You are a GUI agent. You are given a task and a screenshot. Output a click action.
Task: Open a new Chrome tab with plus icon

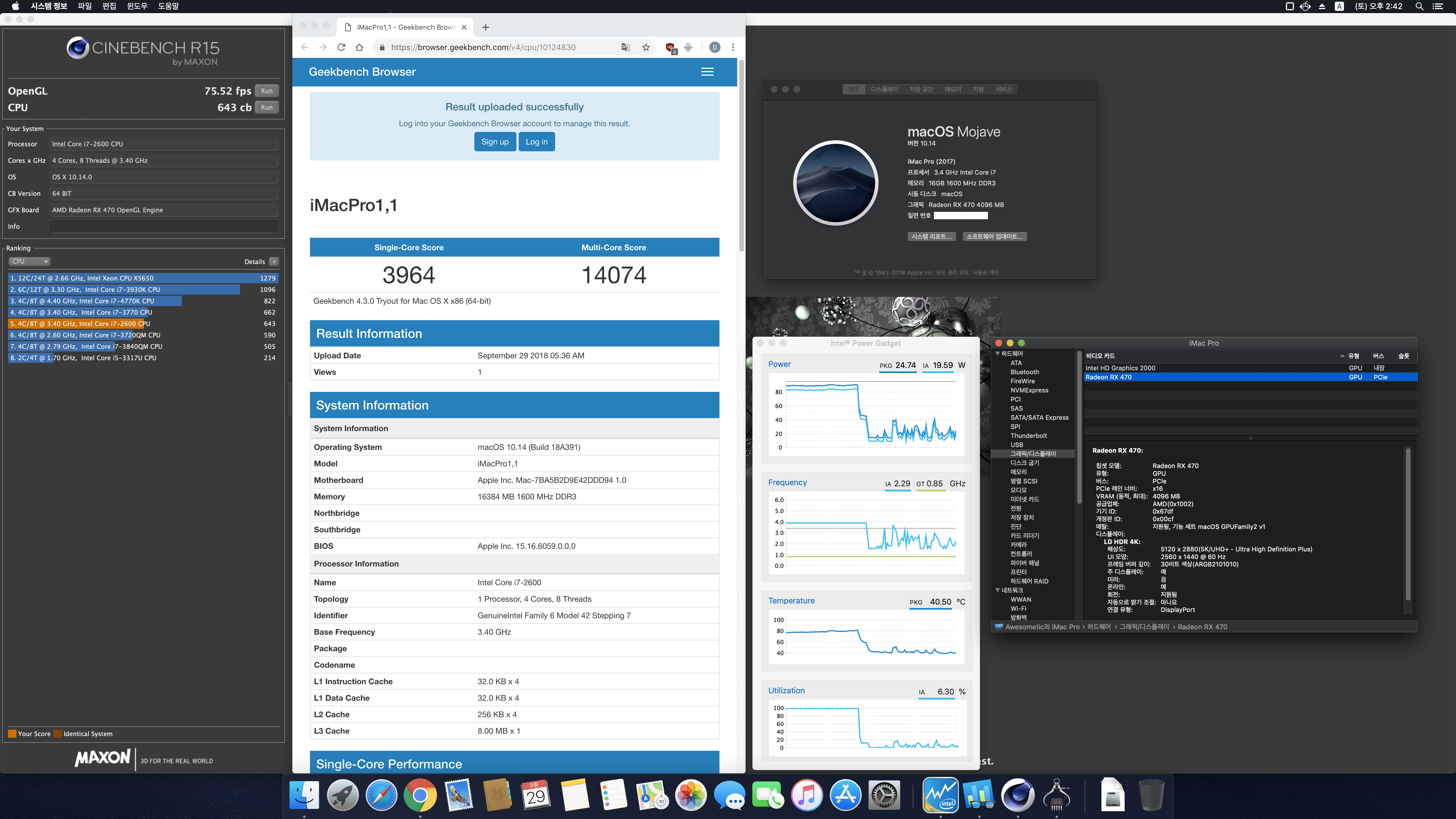(485, 27)
